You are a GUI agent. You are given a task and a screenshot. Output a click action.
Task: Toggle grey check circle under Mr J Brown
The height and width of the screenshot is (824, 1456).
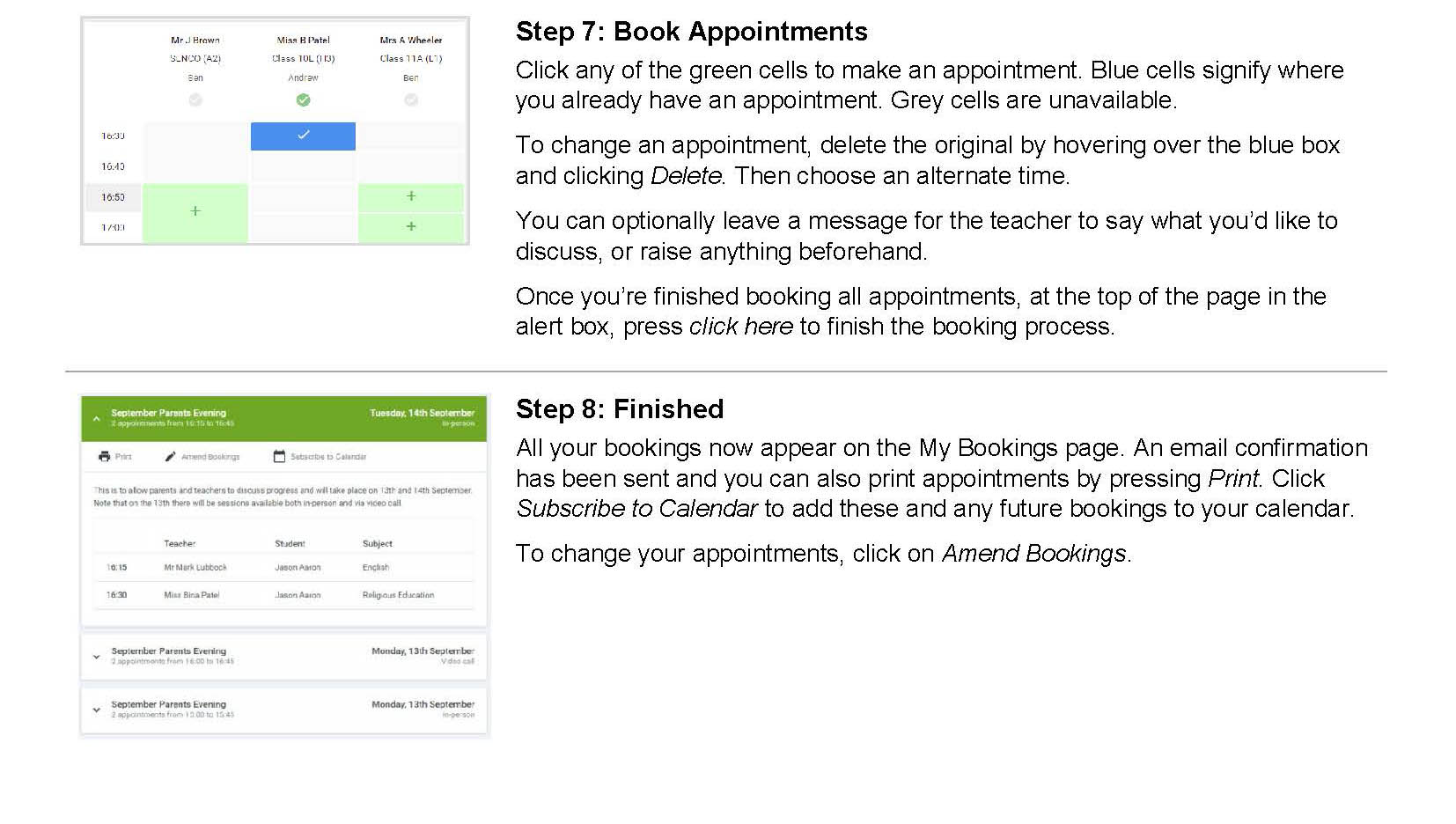point(195,100)
